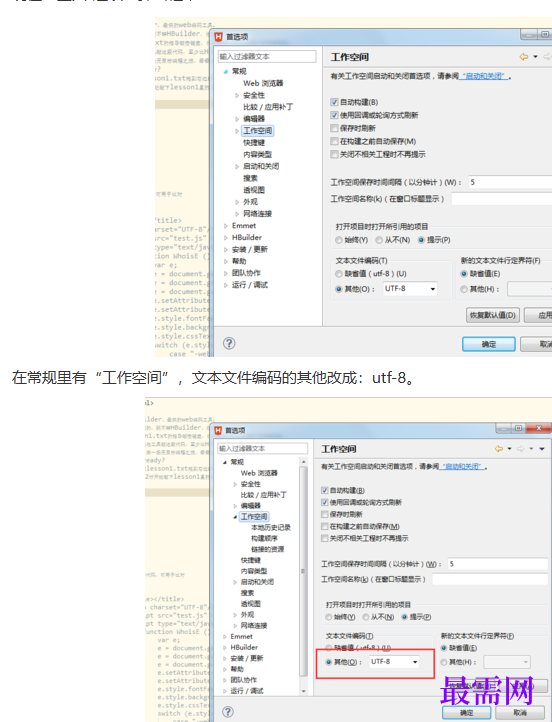Click 取消 button in lower dialog

520,712
